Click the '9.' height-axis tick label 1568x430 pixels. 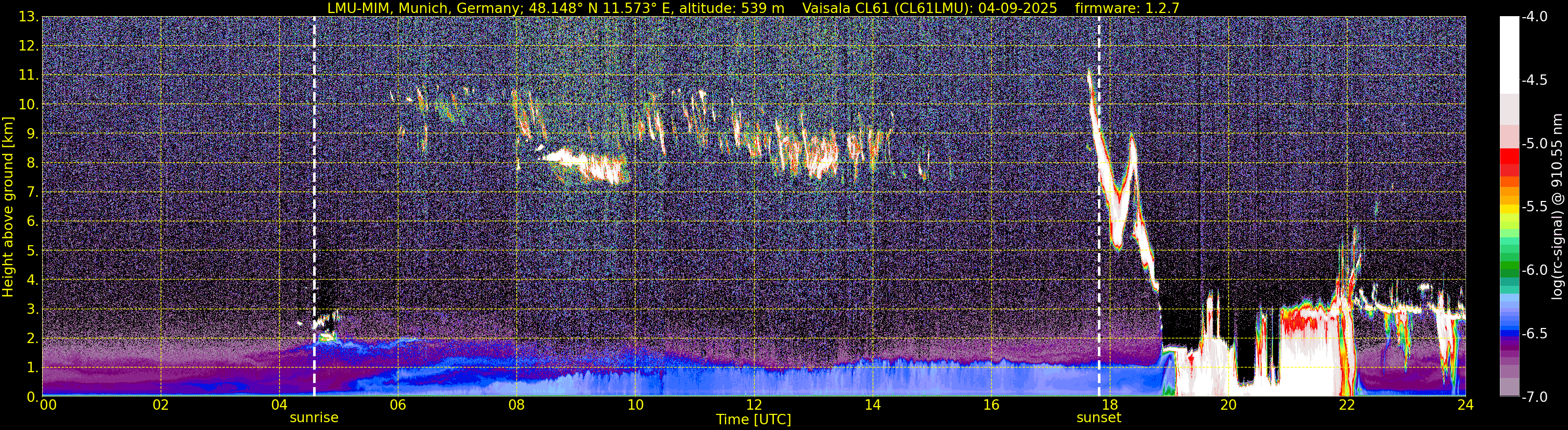(x=33, y=134)
